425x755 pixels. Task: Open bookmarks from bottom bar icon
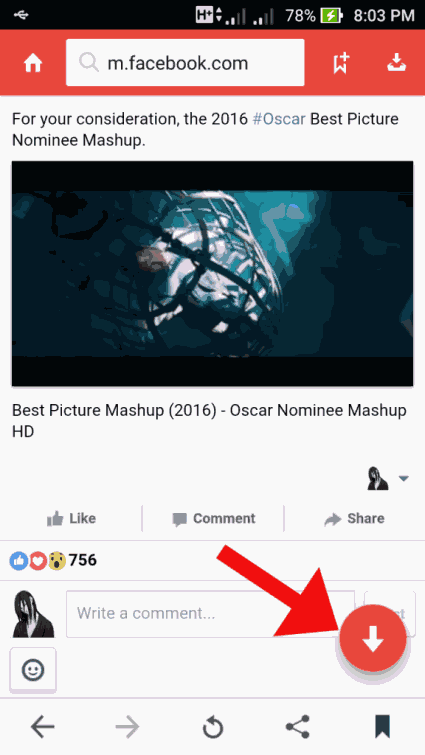[x=383, y=726]
